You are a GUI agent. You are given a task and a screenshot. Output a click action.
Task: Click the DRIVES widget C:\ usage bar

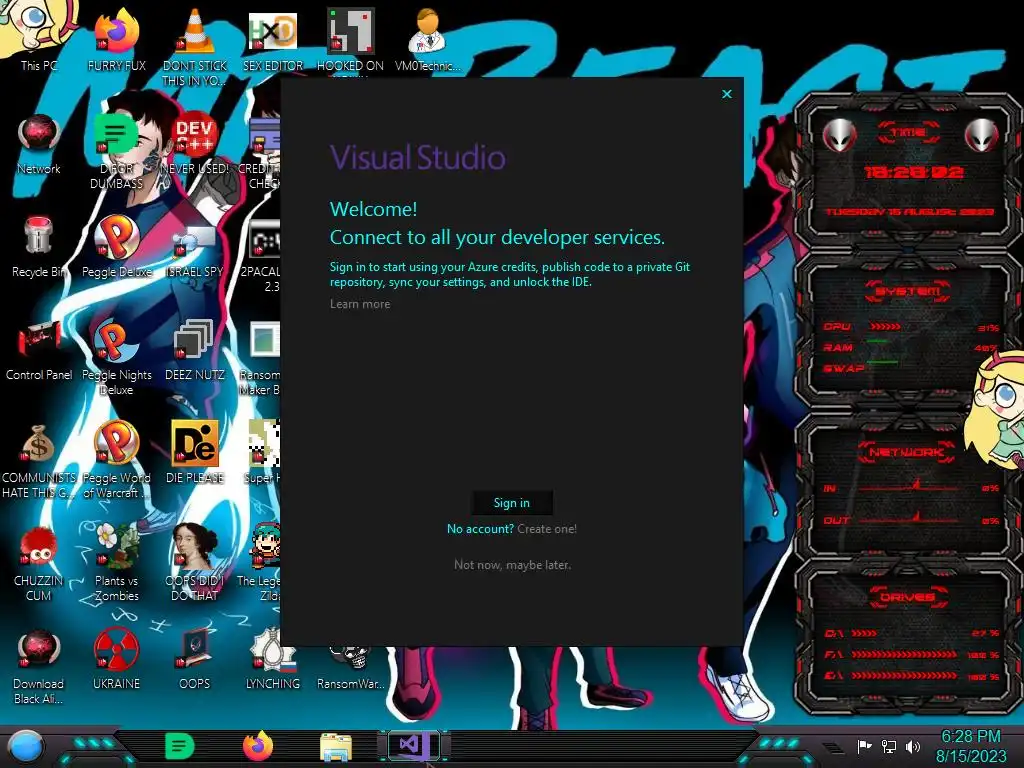[864, 633]
